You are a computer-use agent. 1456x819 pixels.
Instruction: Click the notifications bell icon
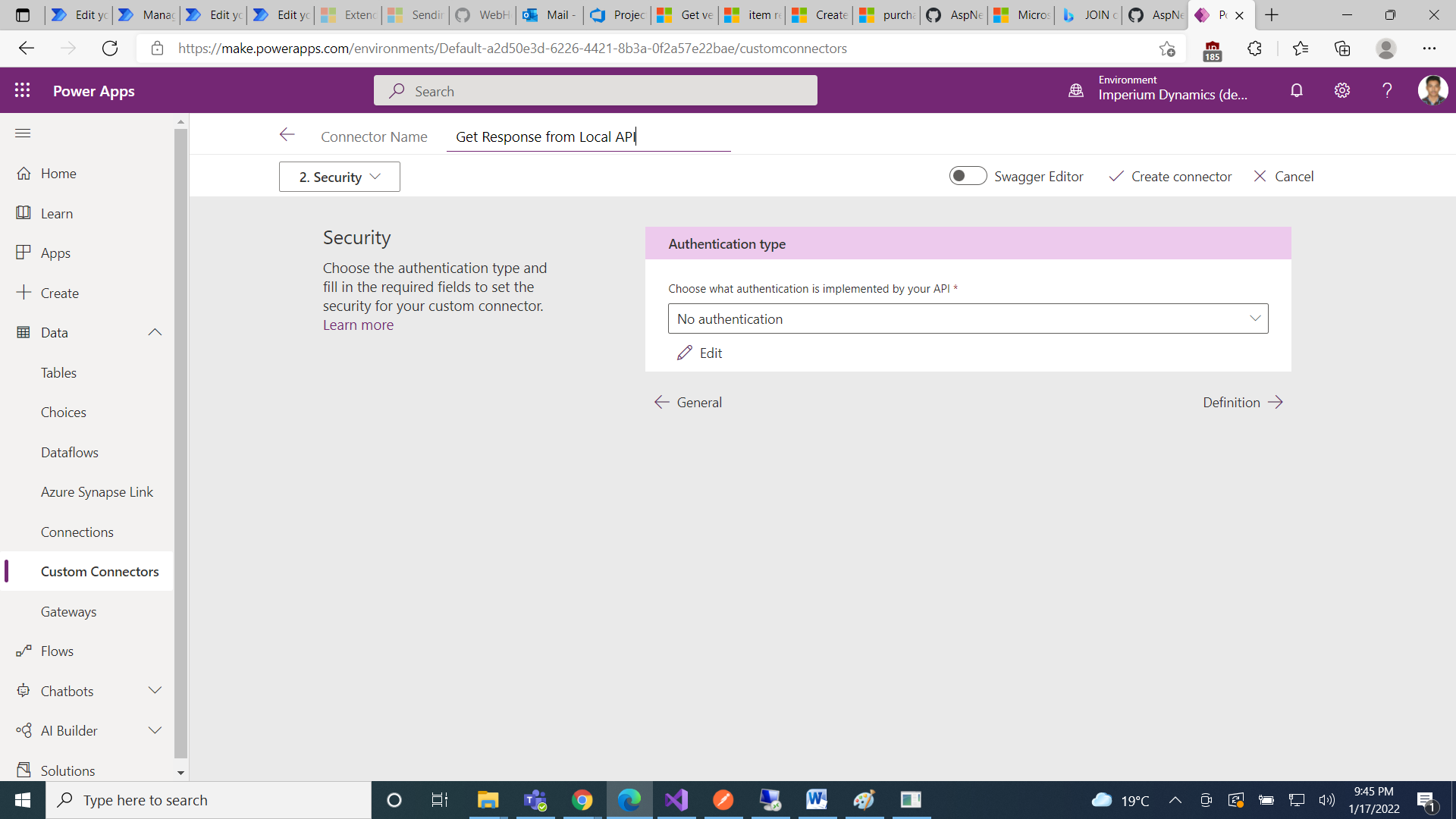point(1297,90)
